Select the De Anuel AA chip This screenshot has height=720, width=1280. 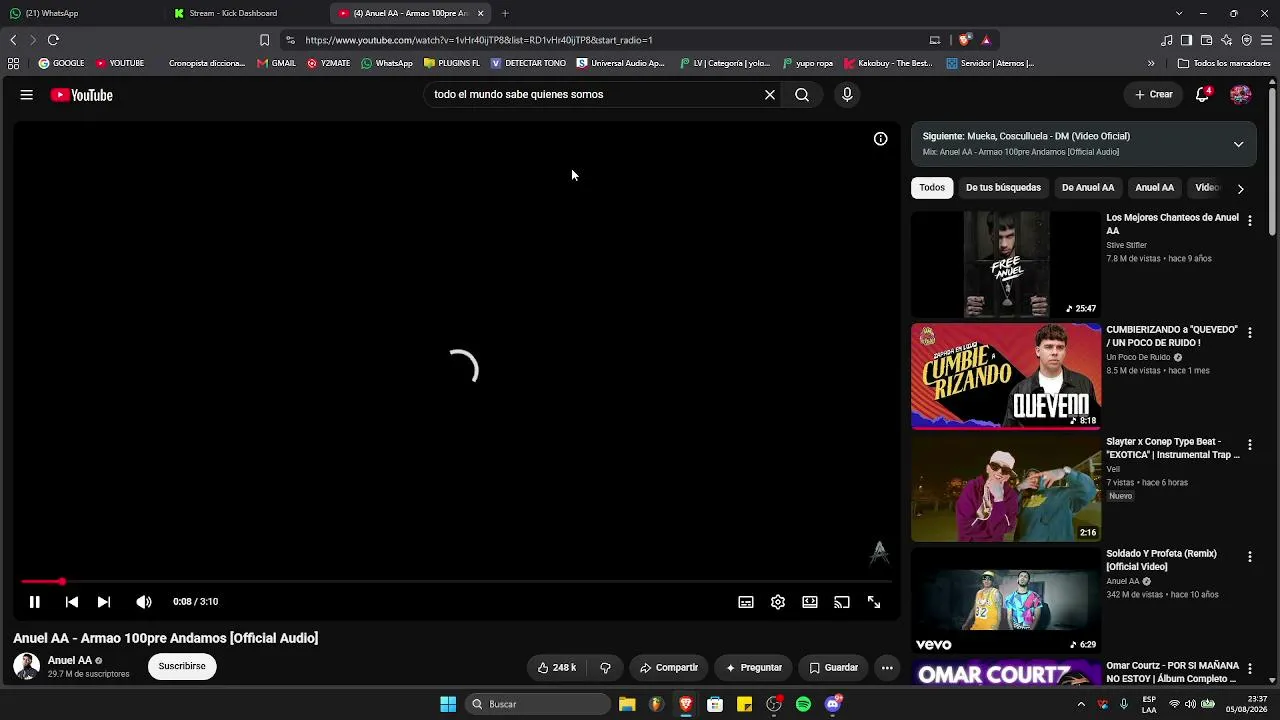tap(1088, 188)
